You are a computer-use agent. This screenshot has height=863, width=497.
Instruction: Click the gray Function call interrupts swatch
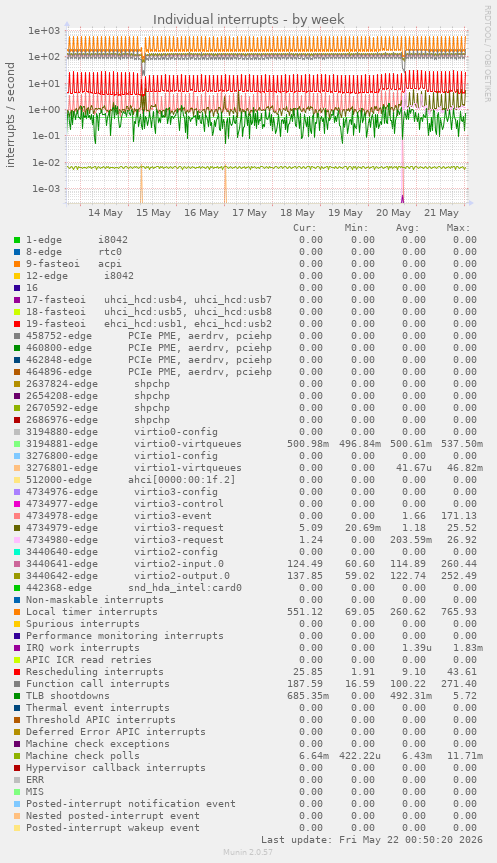tap(17, 684)
